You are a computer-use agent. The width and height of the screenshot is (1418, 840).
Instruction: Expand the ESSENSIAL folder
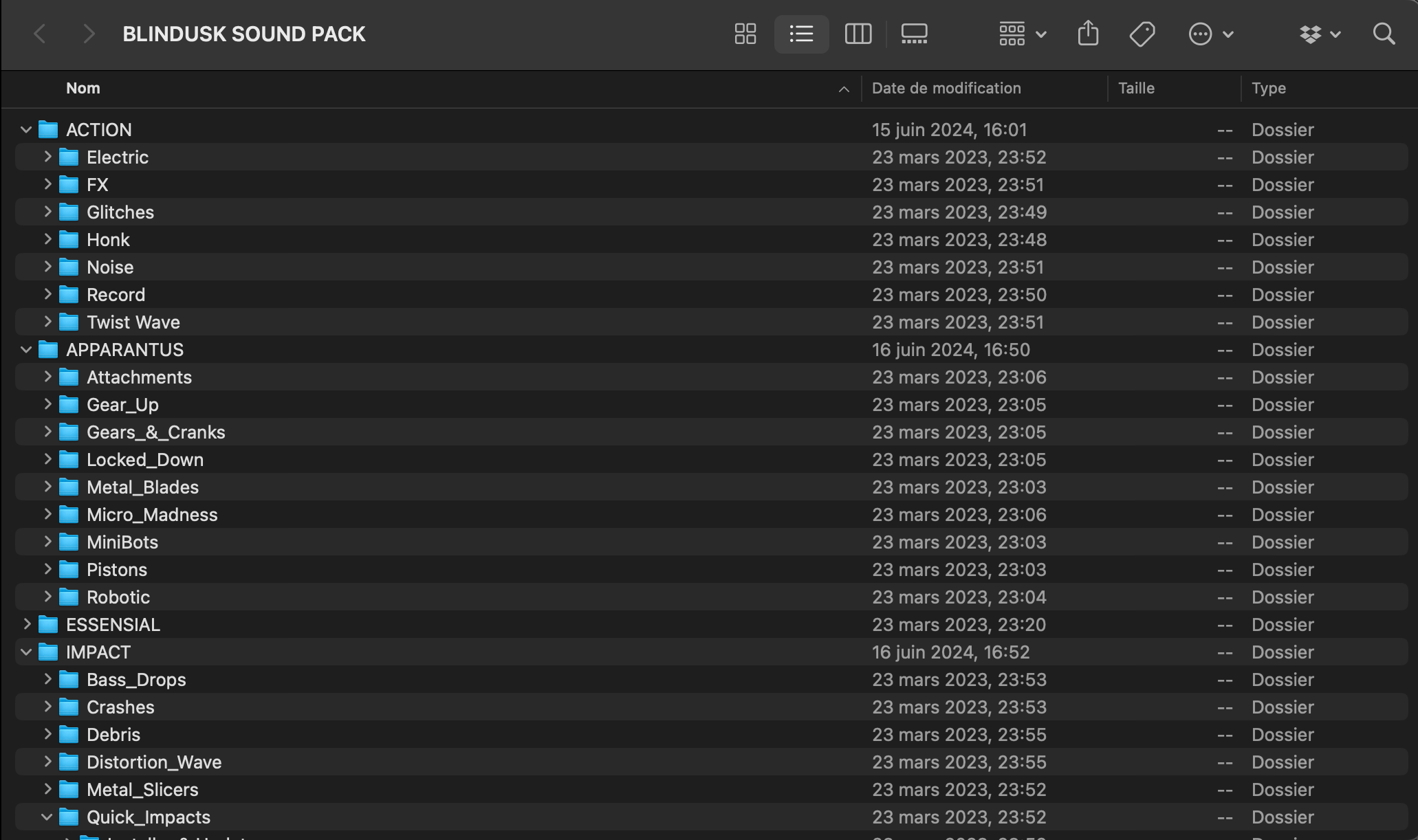point(26,624)
